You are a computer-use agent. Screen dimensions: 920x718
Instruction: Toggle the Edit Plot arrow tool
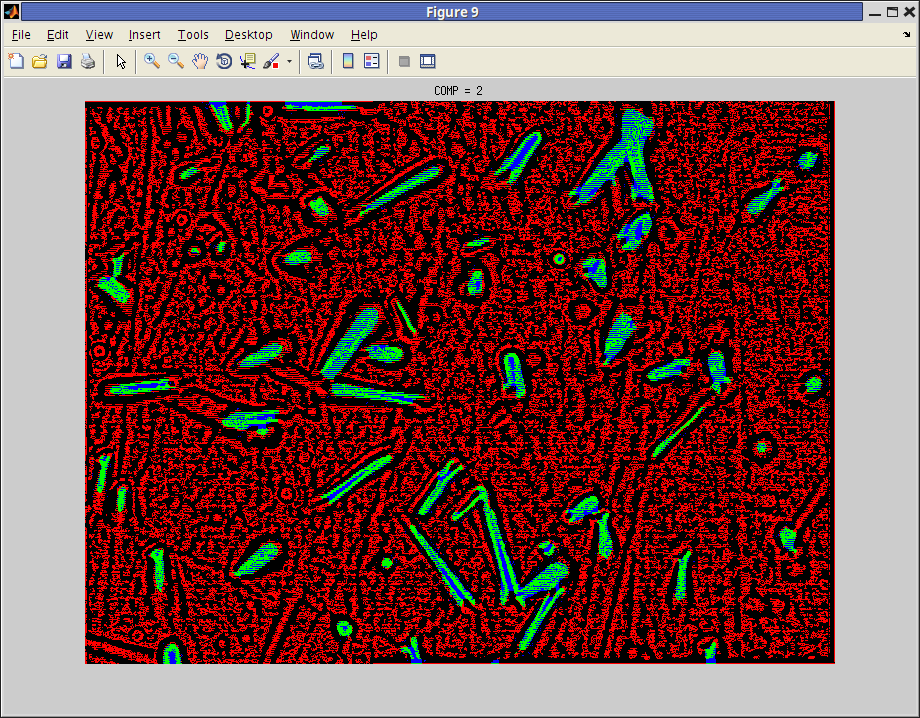click(121, 61)
